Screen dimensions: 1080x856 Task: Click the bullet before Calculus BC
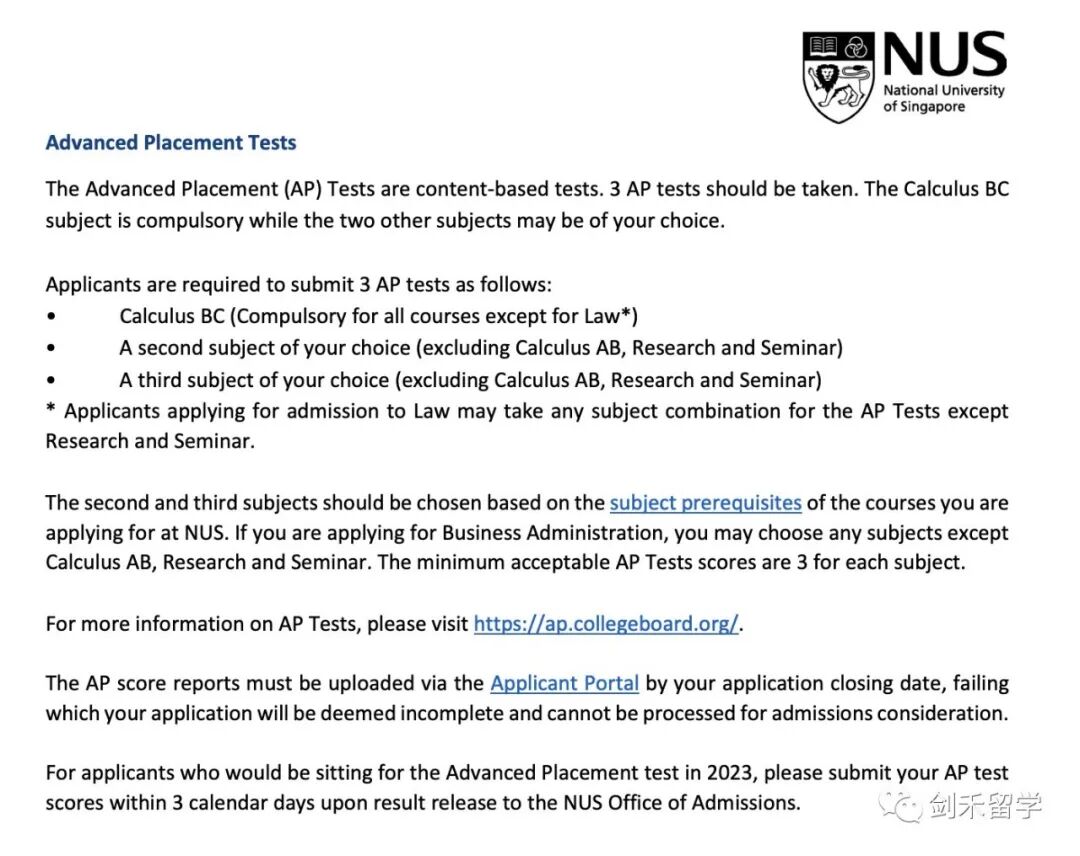coord(51,317)
